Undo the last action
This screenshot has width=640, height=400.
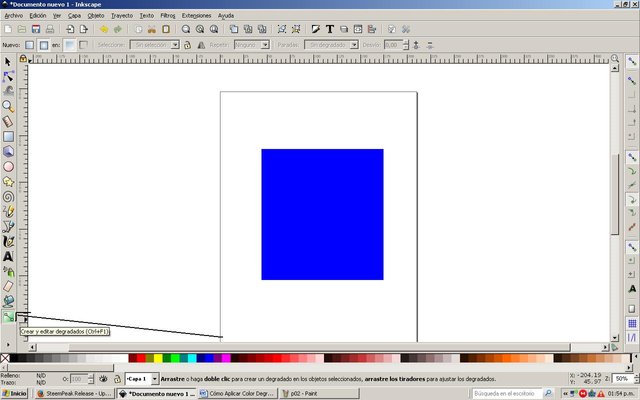point(104,29)
